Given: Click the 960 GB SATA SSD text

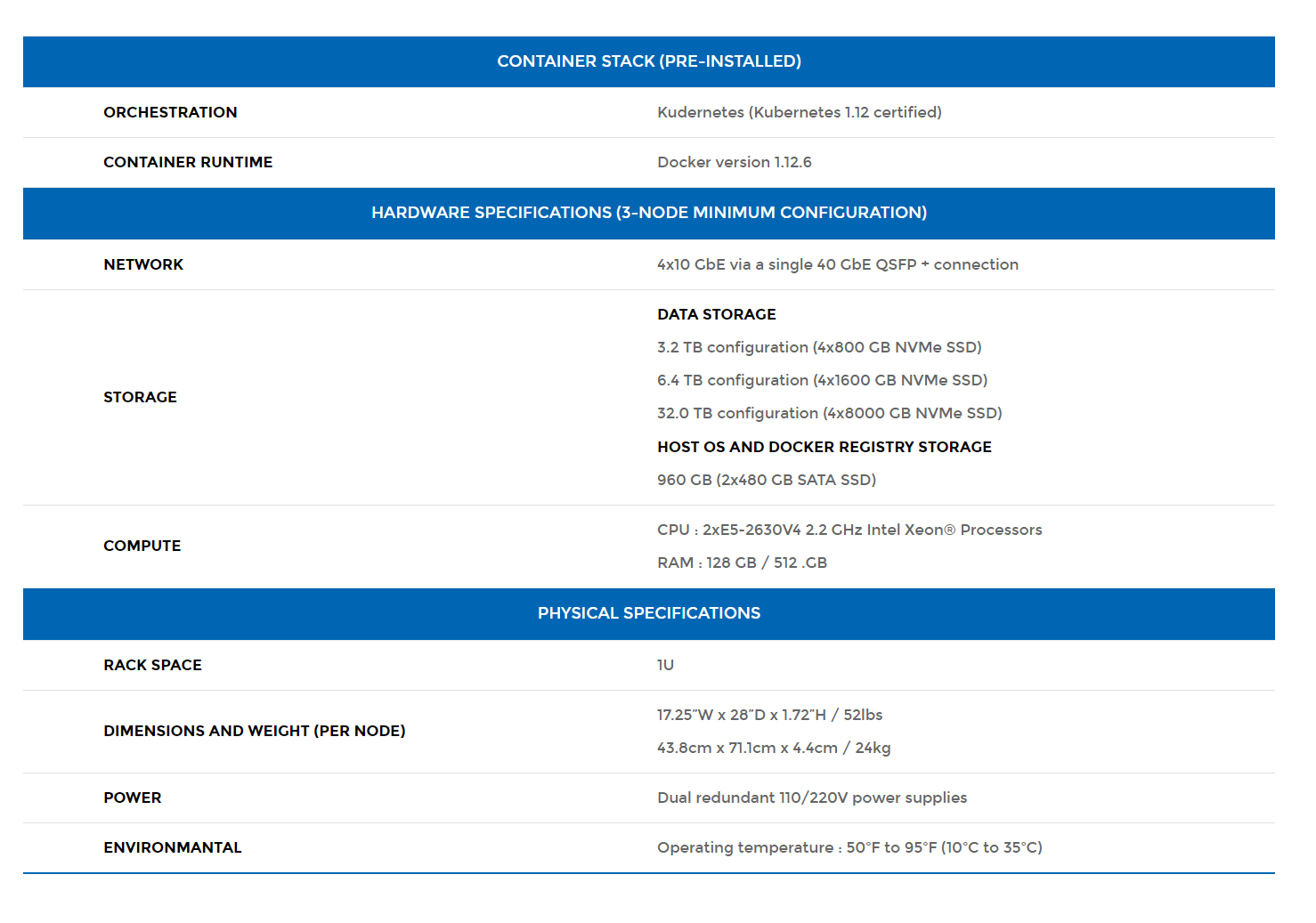Looking at the screenshot, I should click(x=766, y=480).
